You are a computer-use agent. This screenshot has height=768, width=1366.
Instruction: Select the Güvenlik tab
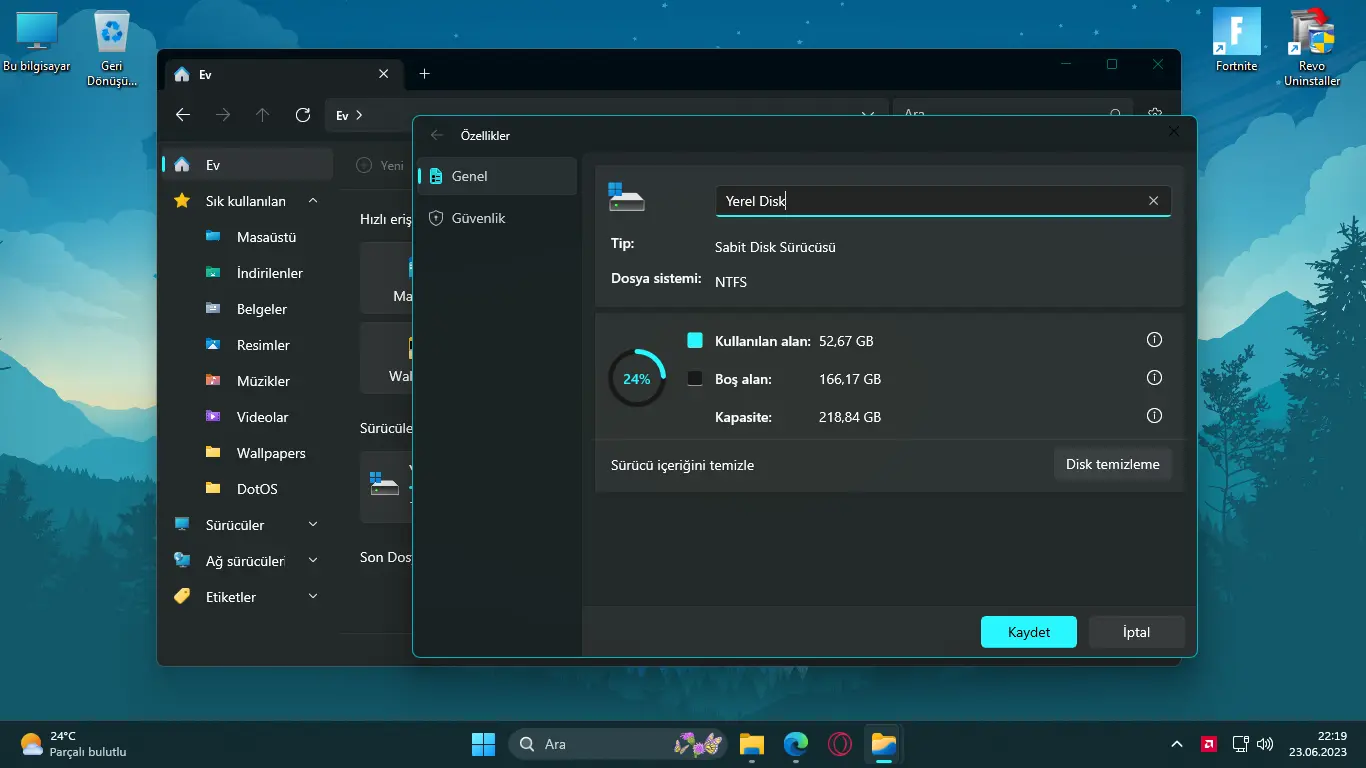[498, 218]
